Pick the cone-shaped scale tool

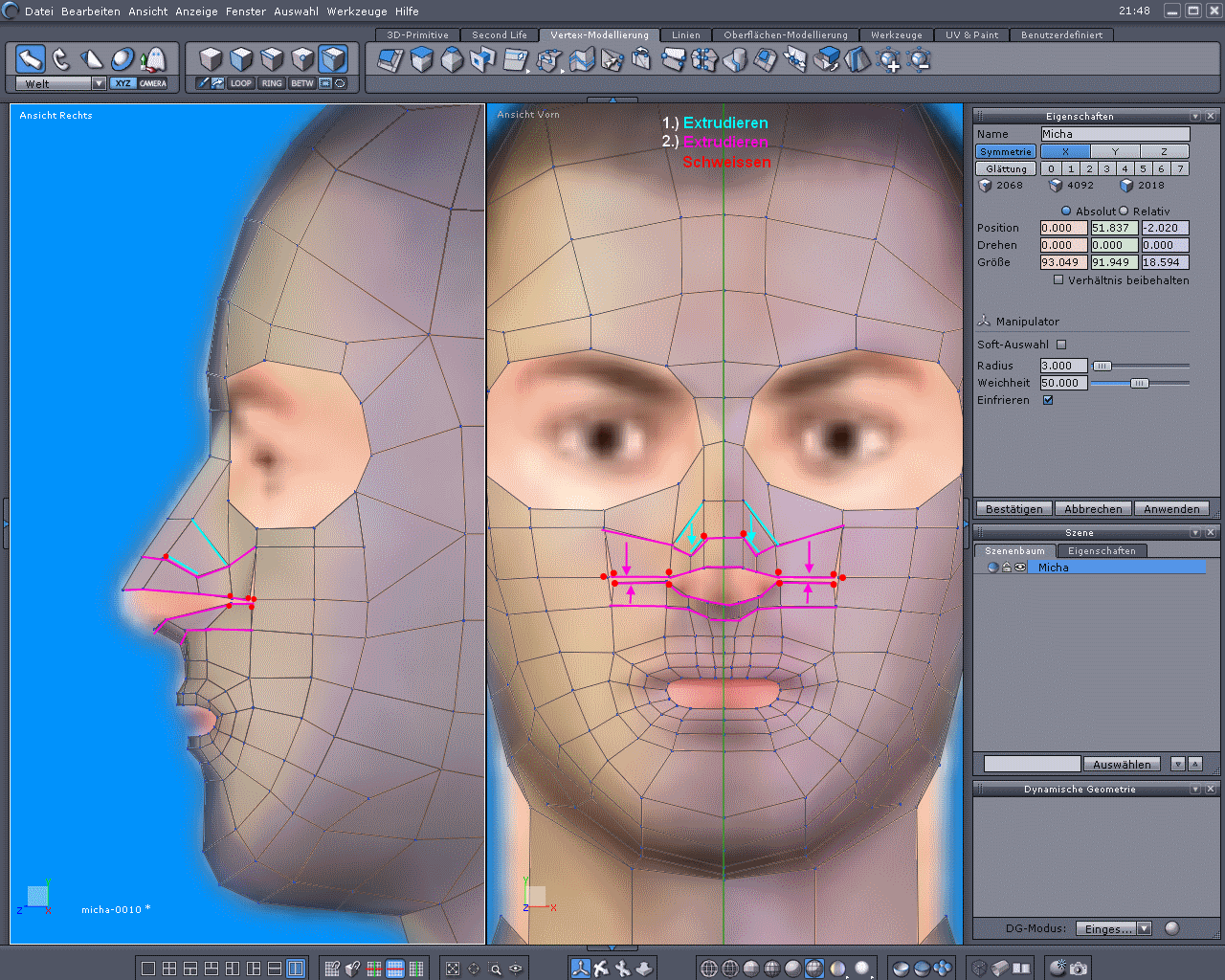point(92,59)
